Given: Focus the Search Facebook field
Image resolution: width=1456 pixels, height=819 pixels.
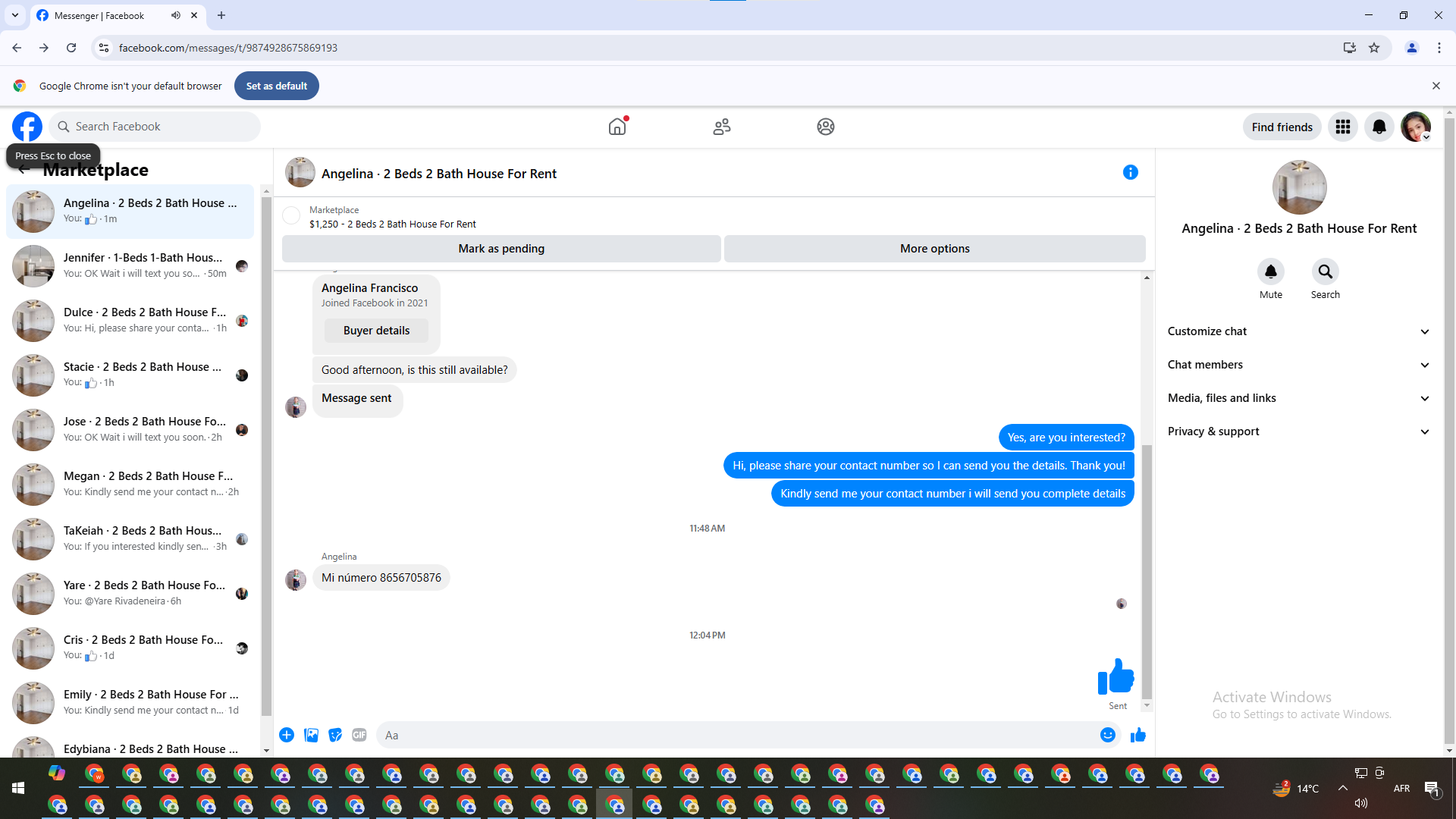Looking at the screenshot, I should point(155,127).
